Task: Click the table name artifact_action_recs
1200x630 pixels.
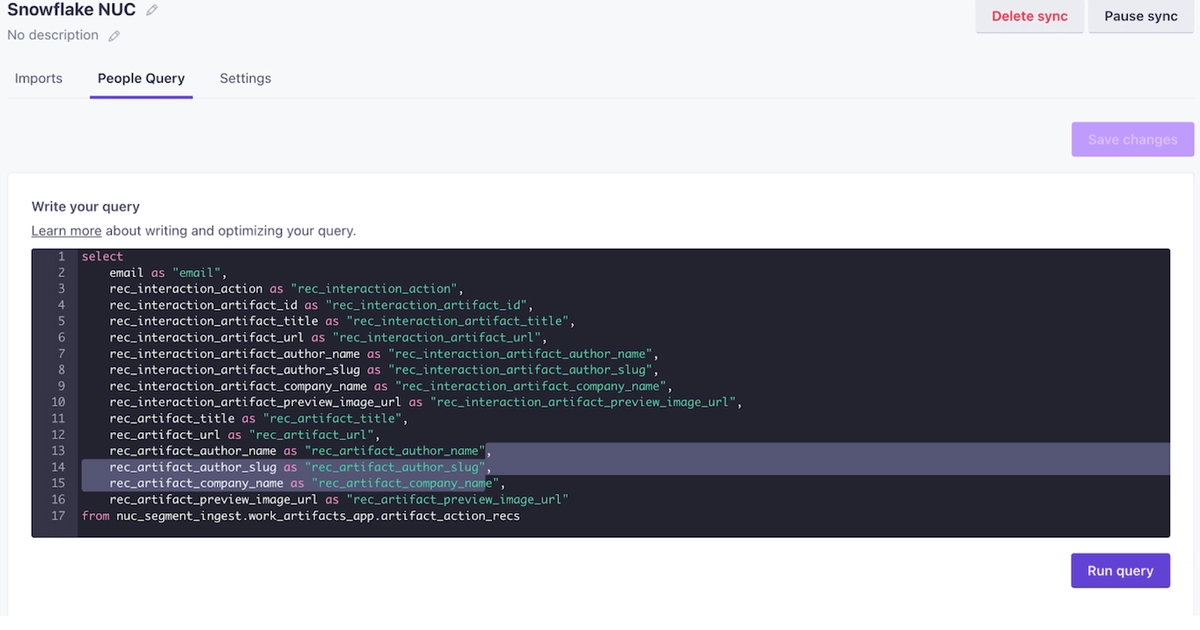Action: point(450,515)
